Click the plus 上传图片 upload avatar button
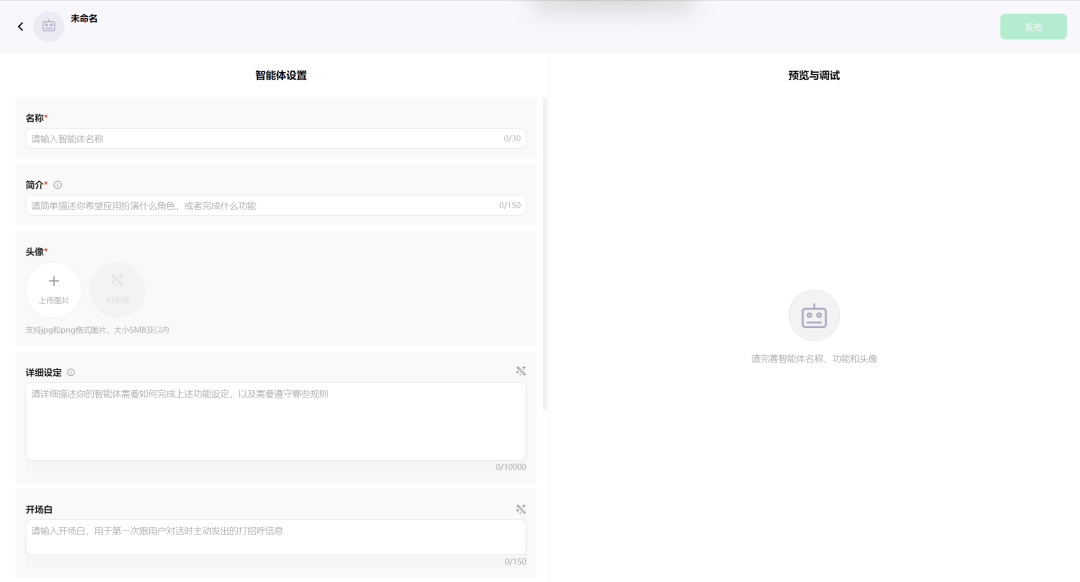 [54, 289]
